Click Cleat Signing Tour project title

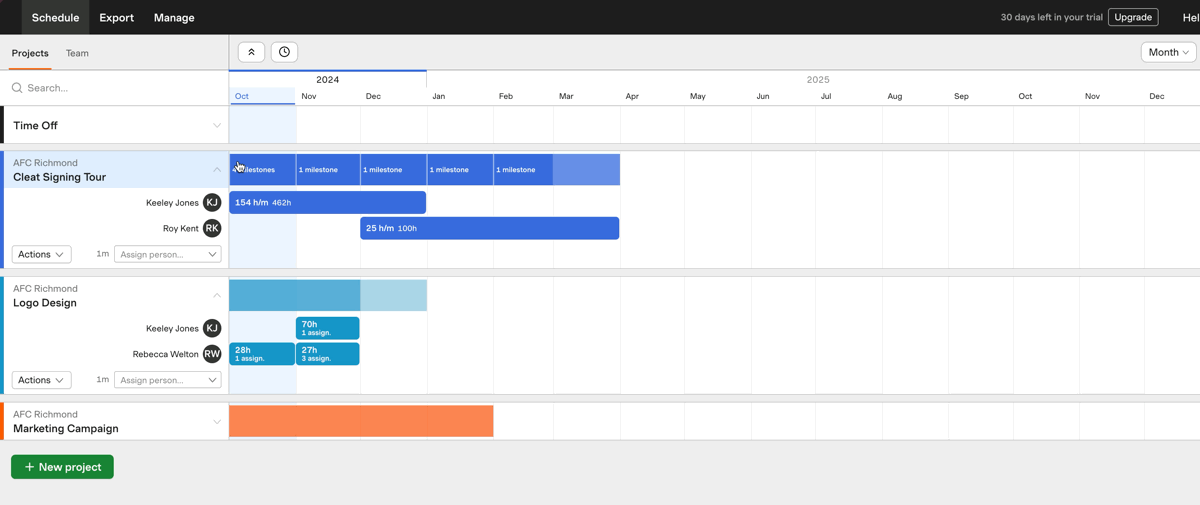coord(59,177)
